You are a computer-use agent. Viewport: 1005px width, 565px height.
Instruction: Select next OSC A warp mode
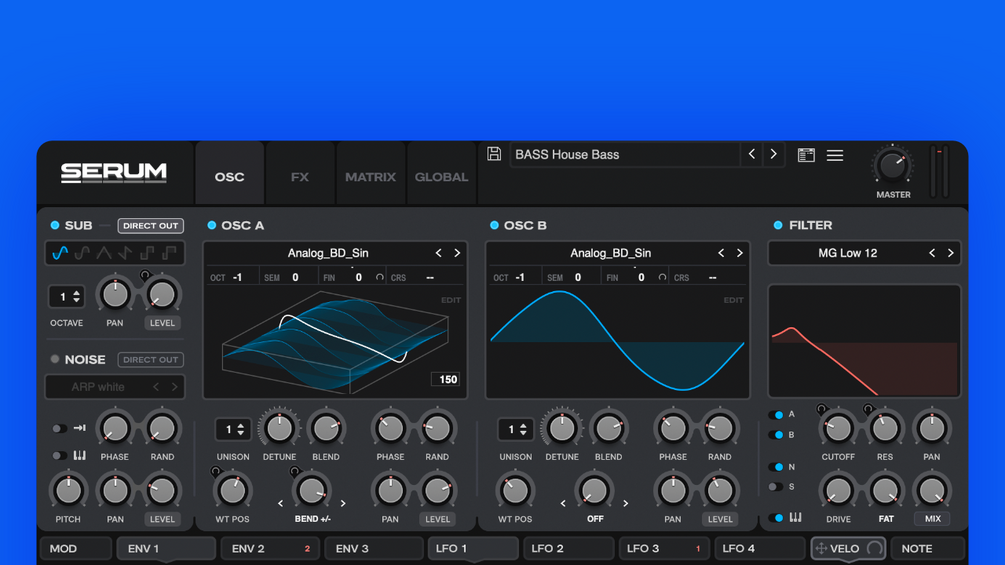tap(343, 504)
